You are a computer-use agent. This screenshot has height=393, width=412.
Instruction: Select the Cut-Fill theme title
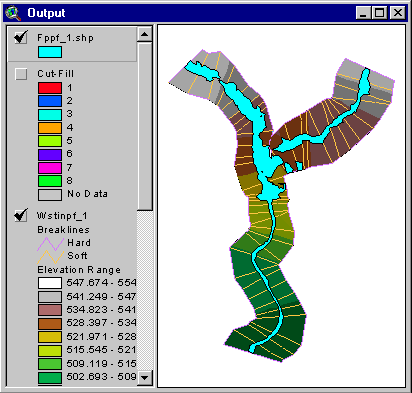click(x=55, y=74)
